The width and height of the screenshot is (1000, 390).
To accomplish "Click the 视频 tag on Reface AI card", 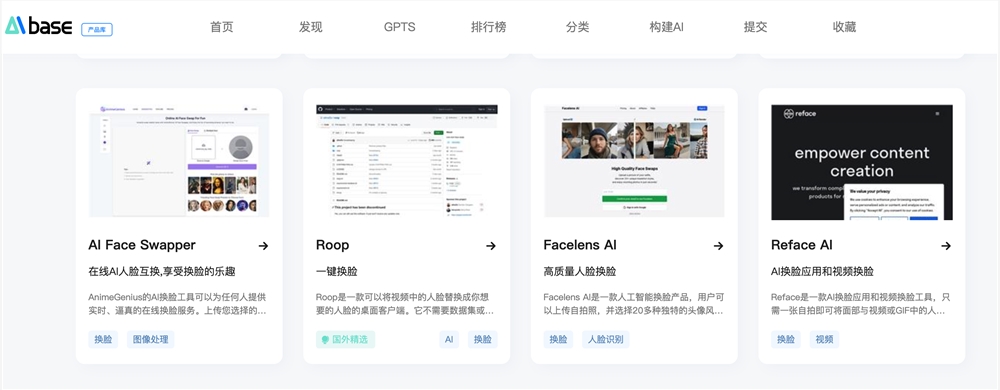I will 825,340.
